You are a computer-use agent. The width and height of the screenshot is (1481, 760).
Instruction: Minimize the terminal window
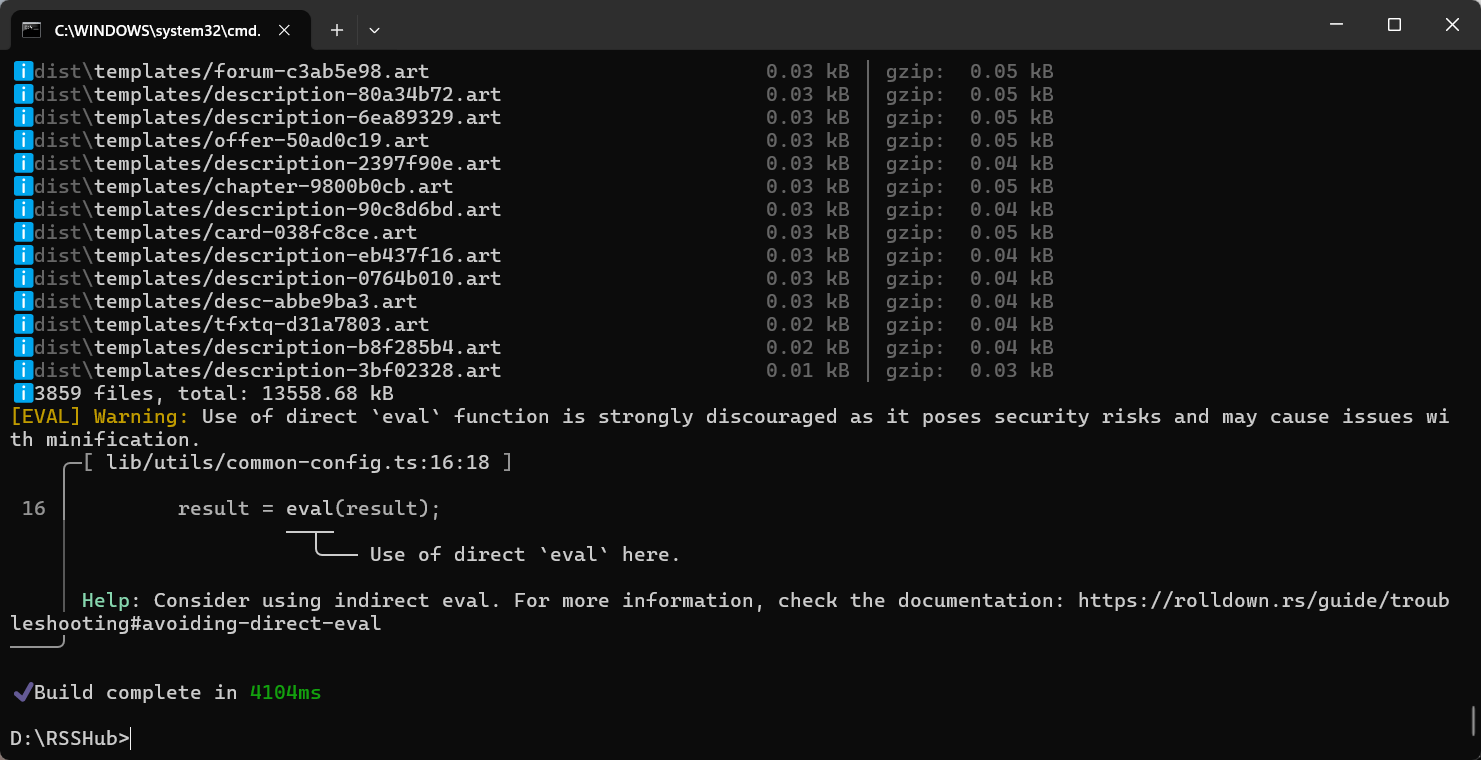click(x=1337, y=25)
